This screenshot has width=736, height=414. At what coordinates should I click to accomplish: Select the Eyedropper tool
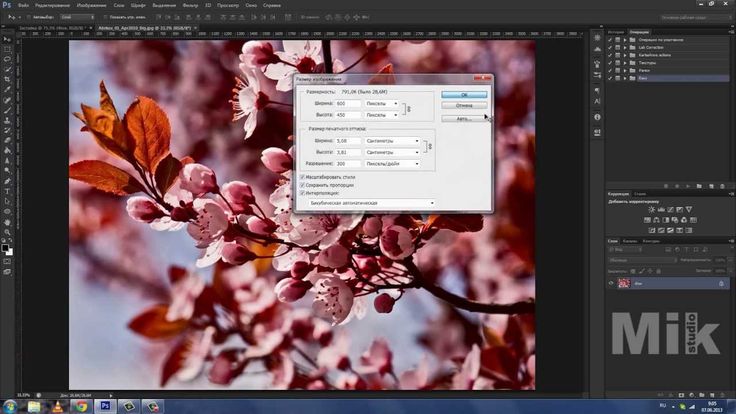tap(7, 89)
